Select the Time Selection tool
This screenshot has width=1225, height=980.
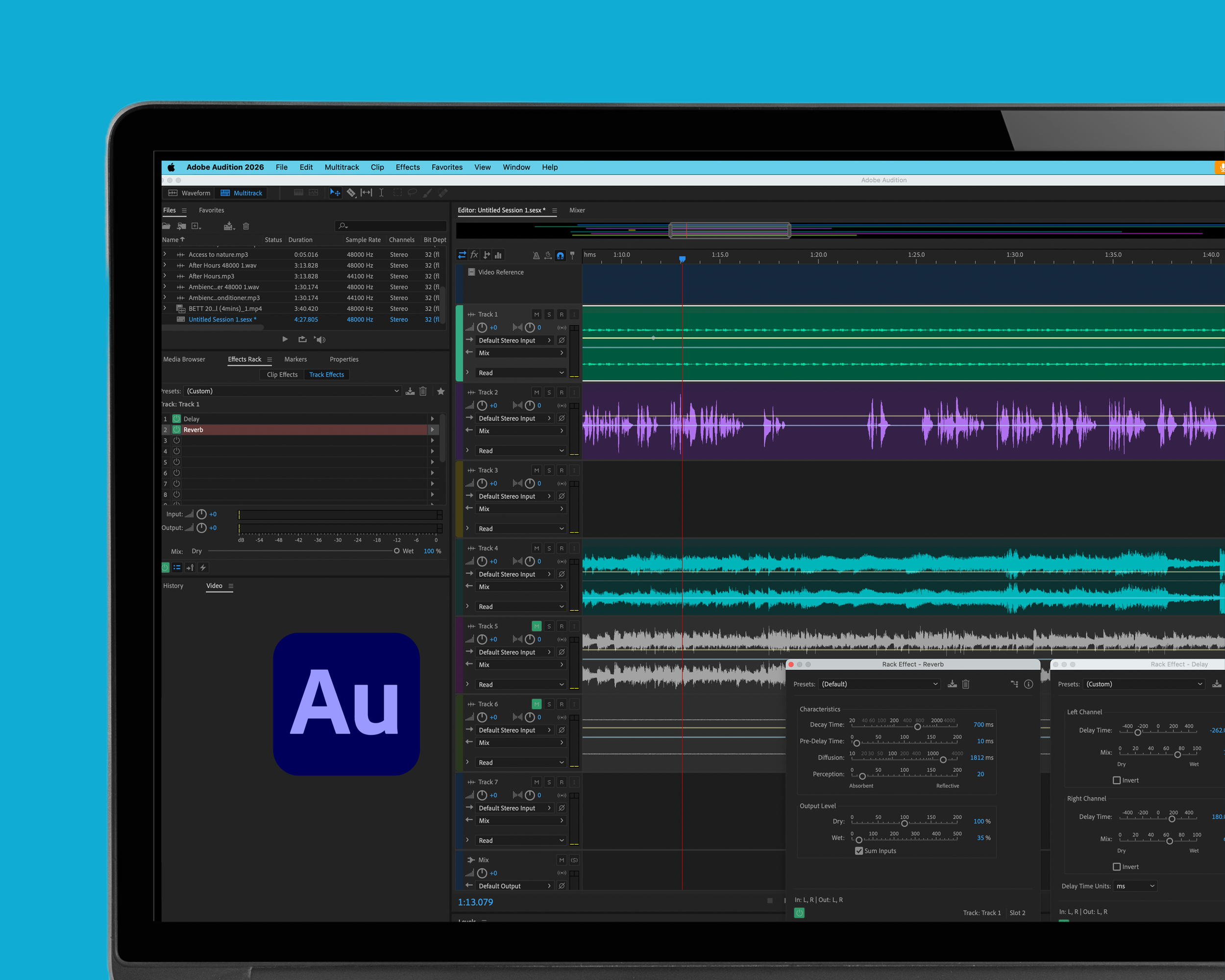[381, 193]
